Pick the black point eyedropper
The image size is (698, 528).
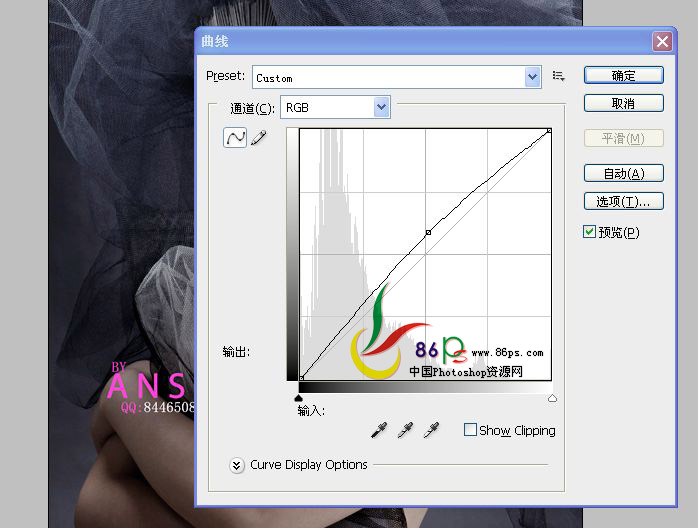[x=379, y=430]
